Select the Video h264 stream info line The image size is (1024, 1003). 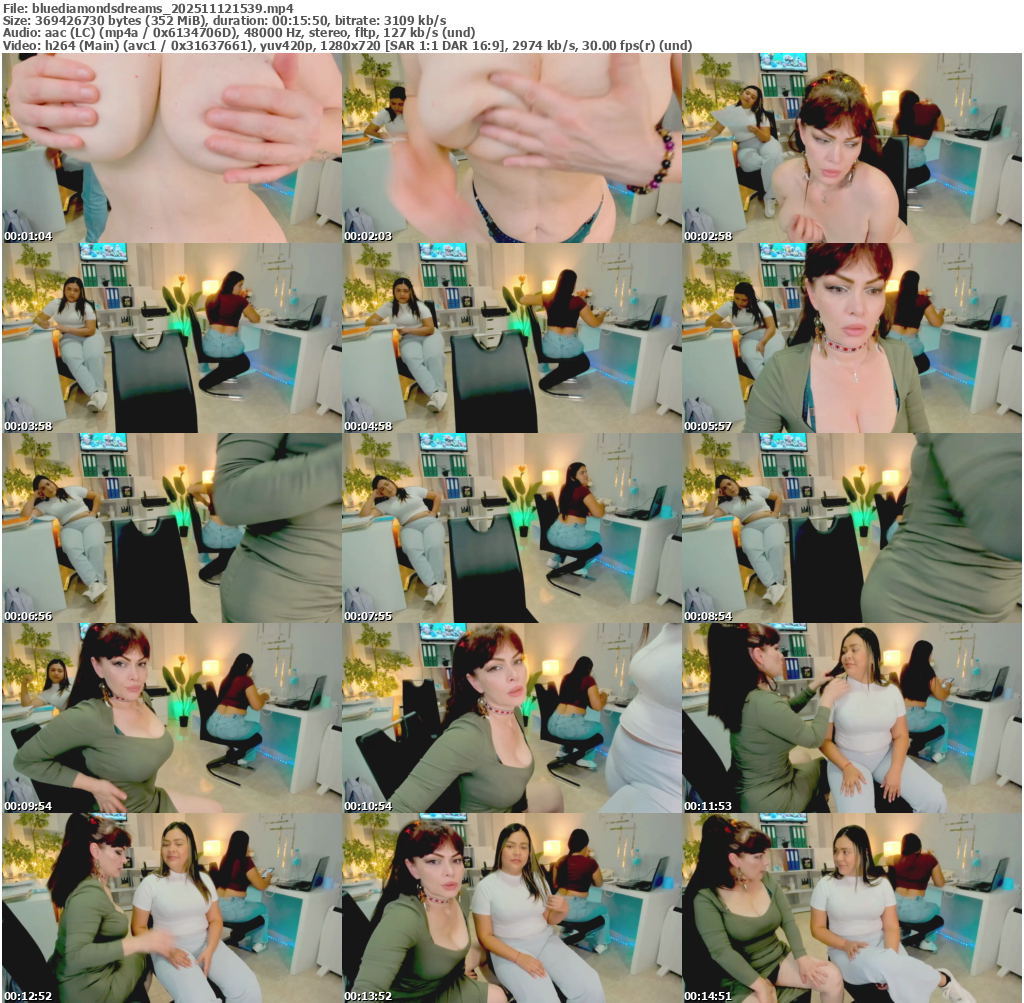tap(347, 45)
